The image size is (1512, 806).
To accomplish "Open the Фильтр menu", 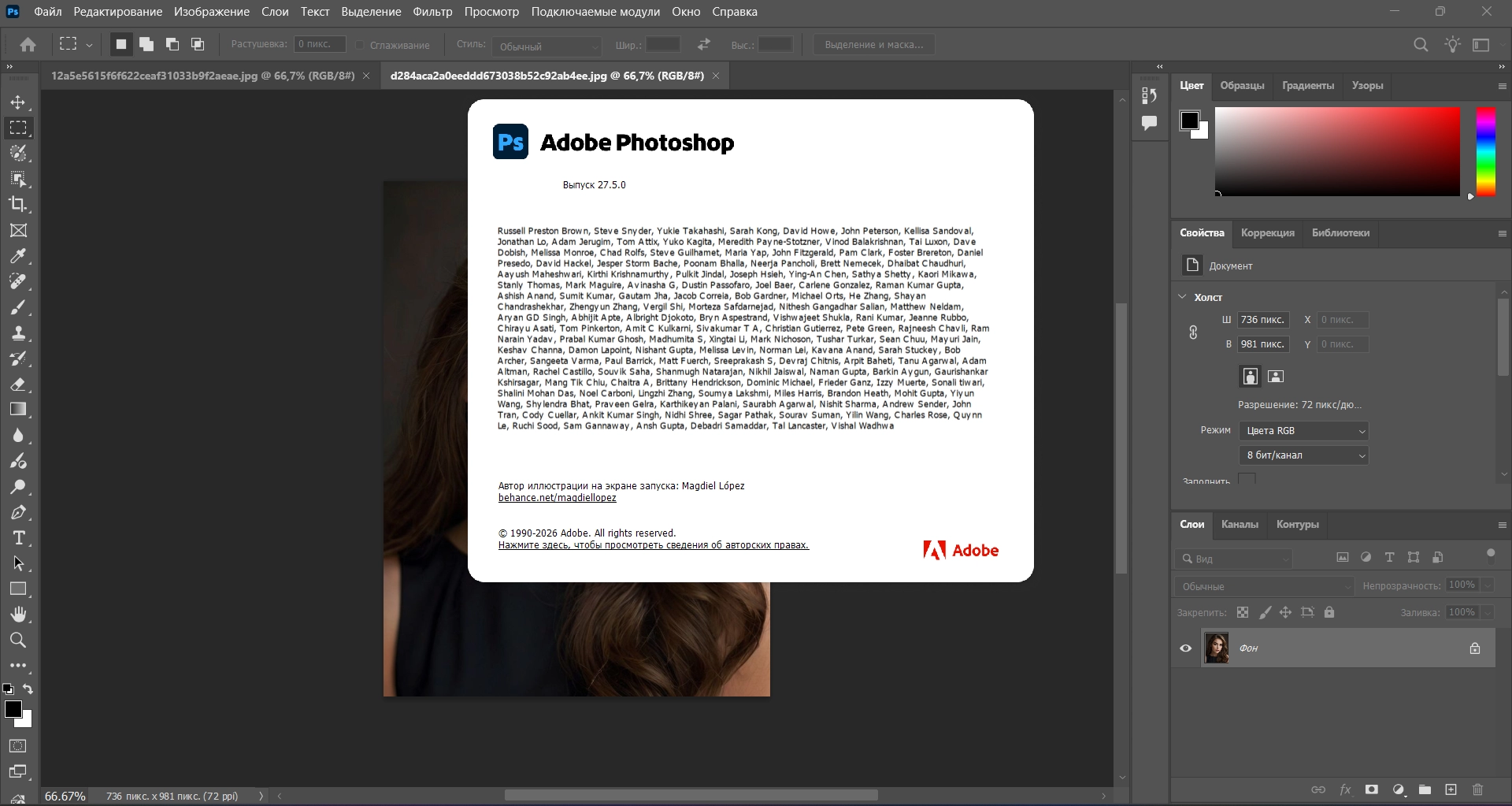I will tap(432, 12).
